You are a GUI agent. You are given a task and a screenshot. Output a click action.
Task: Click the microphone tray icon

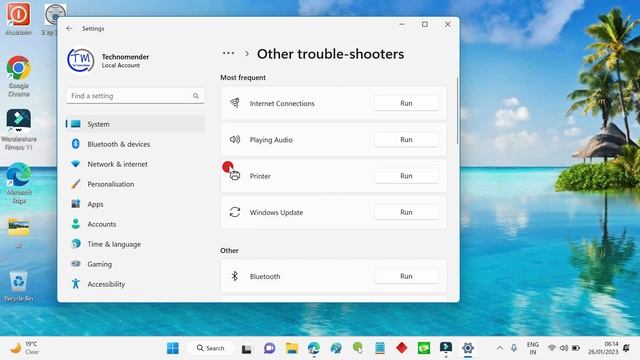[x=514, y=348]
